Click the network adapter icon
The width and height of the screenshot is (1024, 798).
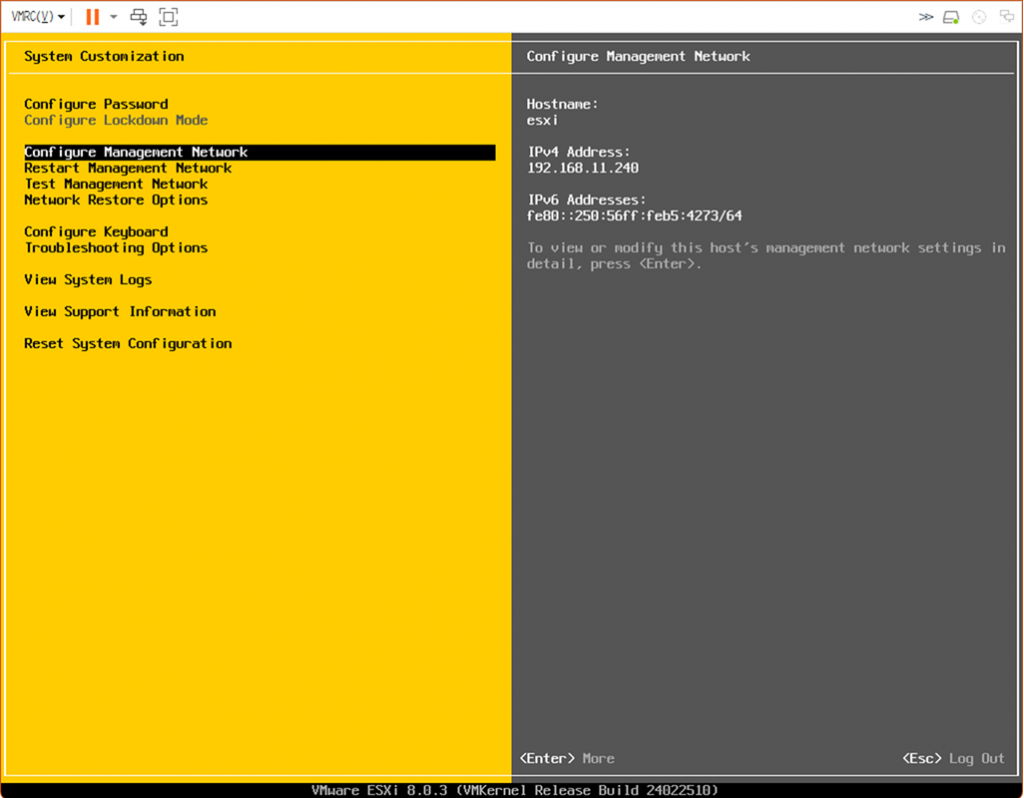(1006, 17)
